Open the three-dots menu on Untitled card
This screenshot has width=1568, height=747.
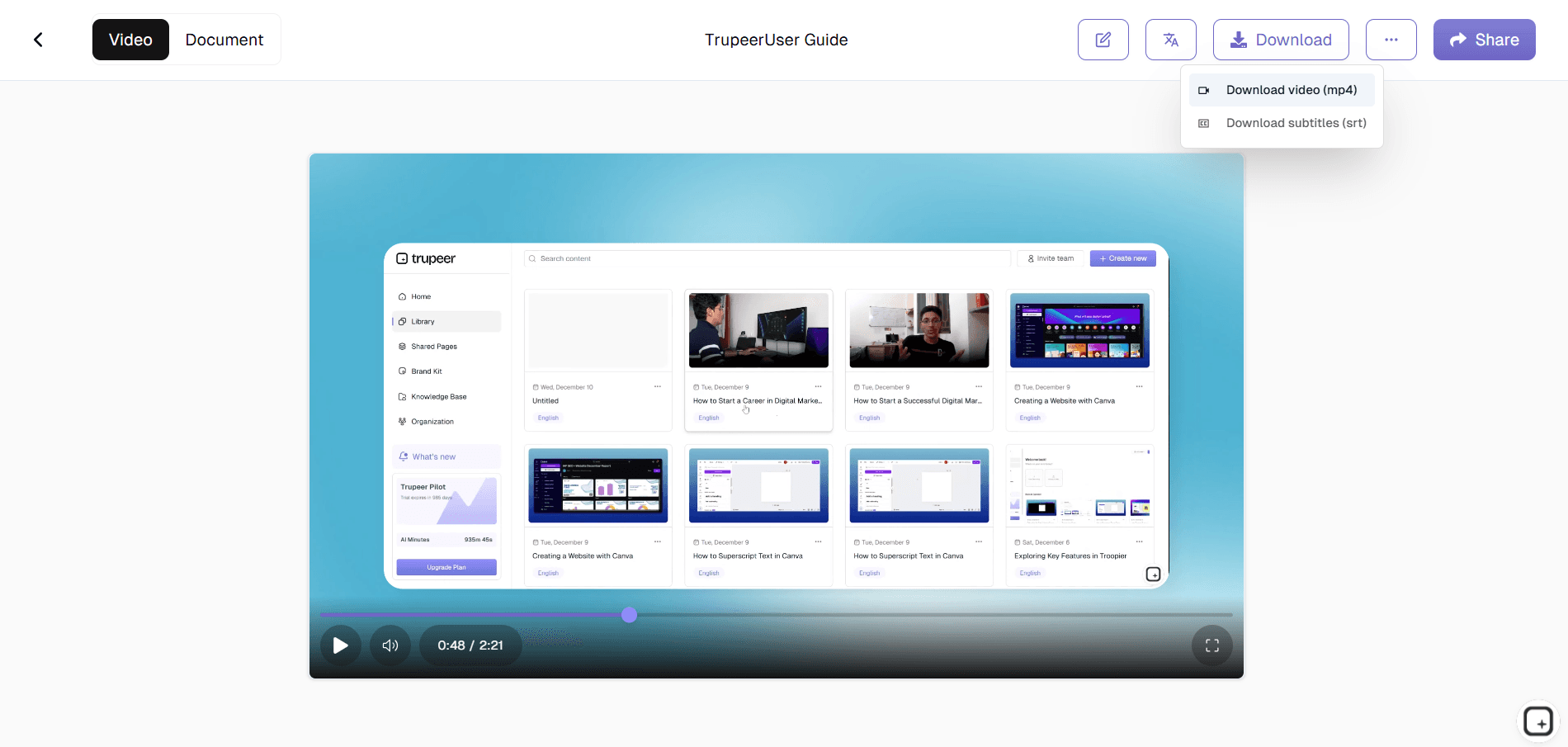point(658,386)
